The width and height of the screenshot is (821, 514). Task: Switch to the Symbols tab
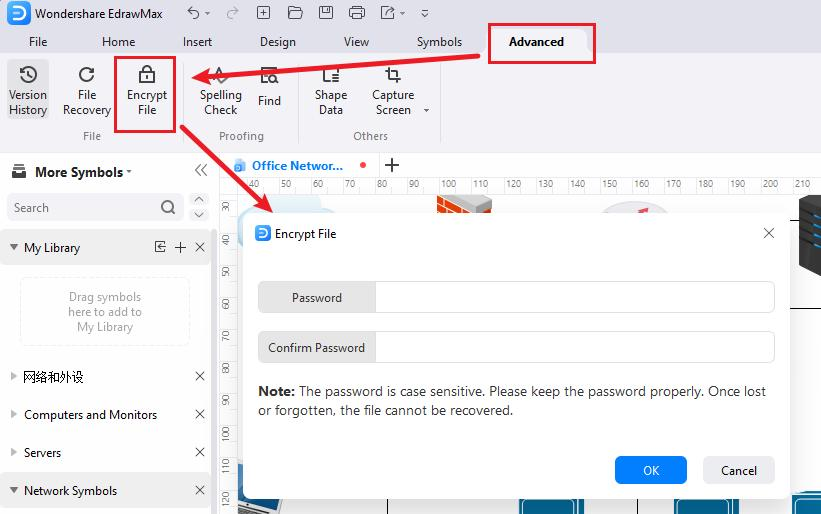pyautogui.click(x=439, y=42)
